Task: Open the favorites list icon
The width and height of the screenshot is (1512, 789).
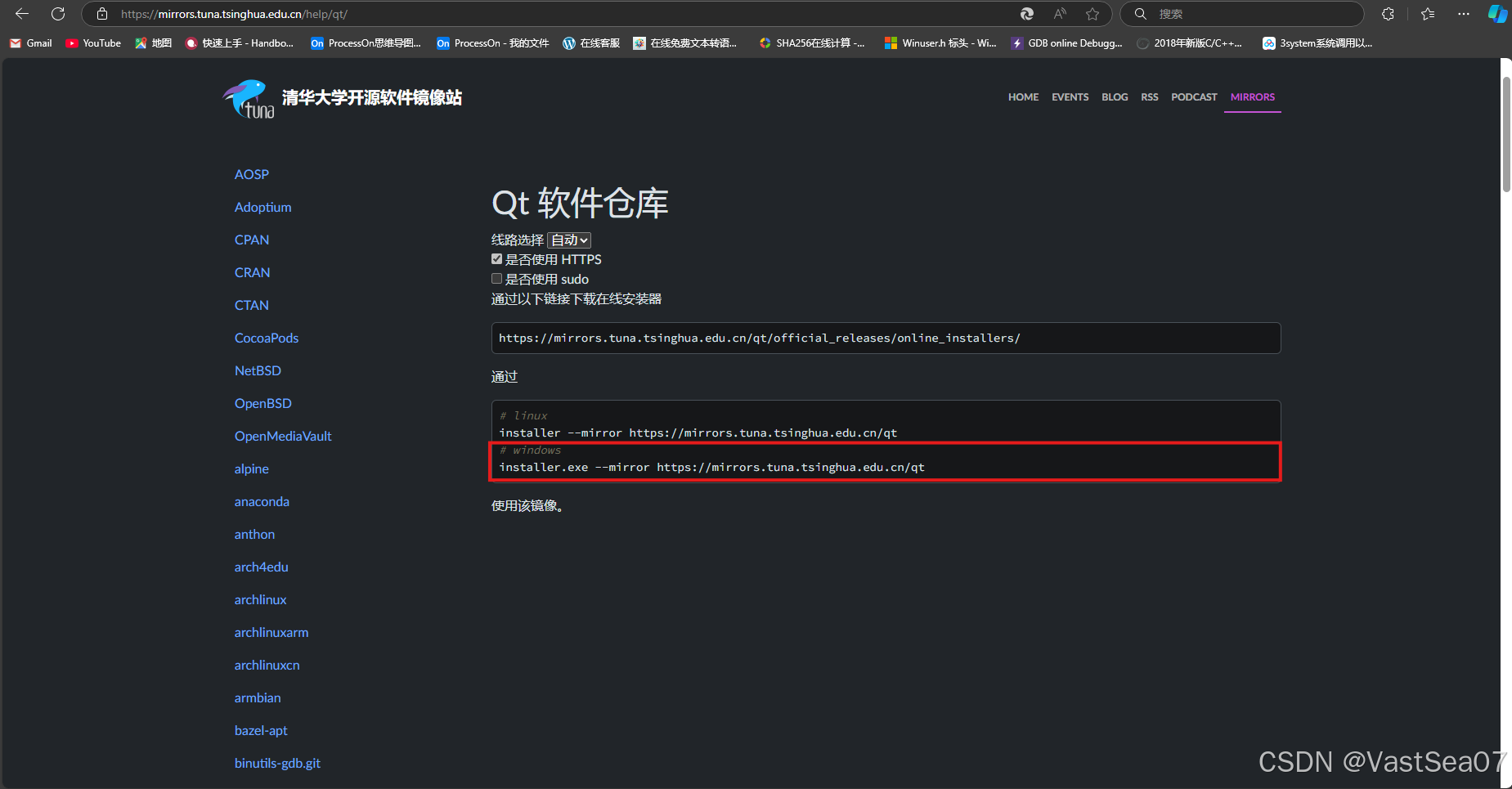Action: click(x=1428, y=14)
